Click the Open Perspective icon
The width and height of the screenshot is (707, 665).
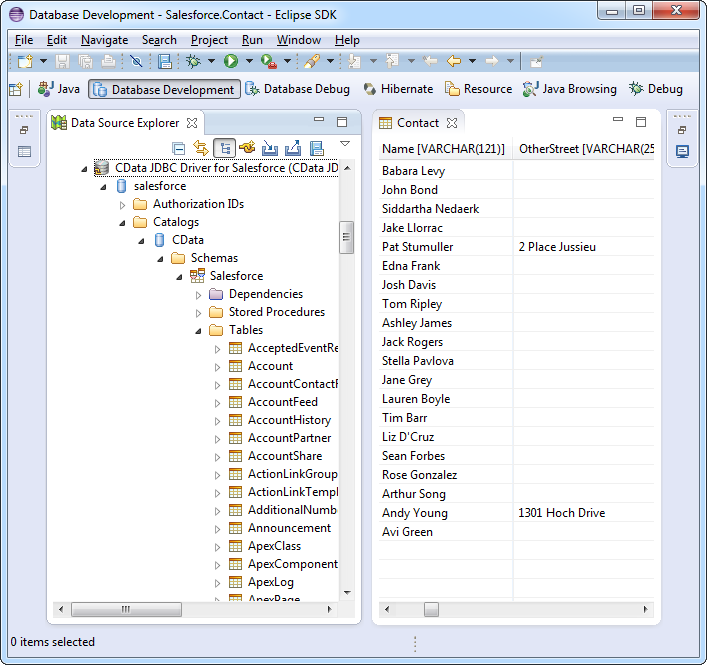point(15,89)
